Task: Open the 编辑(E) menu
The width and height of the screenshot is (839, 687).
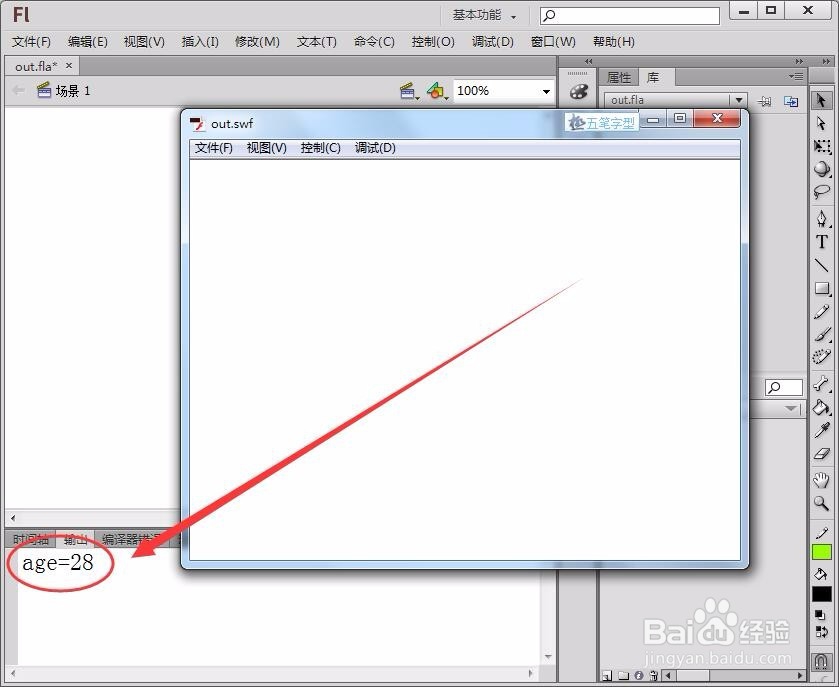Action: click(x=88, y=42)
